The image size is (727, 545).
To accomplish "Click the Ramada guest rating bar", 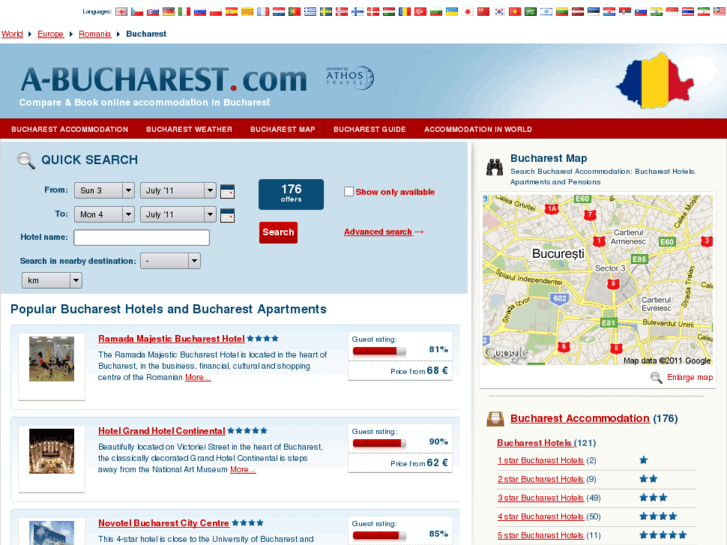I will coord(379,351).
